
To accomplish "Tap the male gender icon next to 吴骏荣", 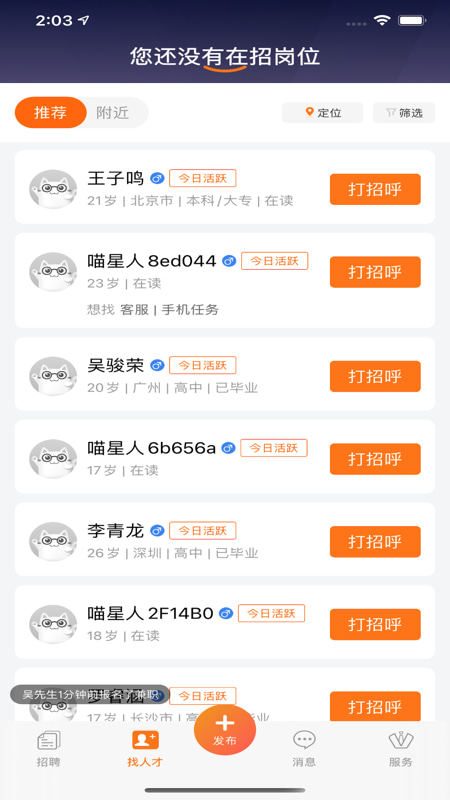I will tap(157, 365).
